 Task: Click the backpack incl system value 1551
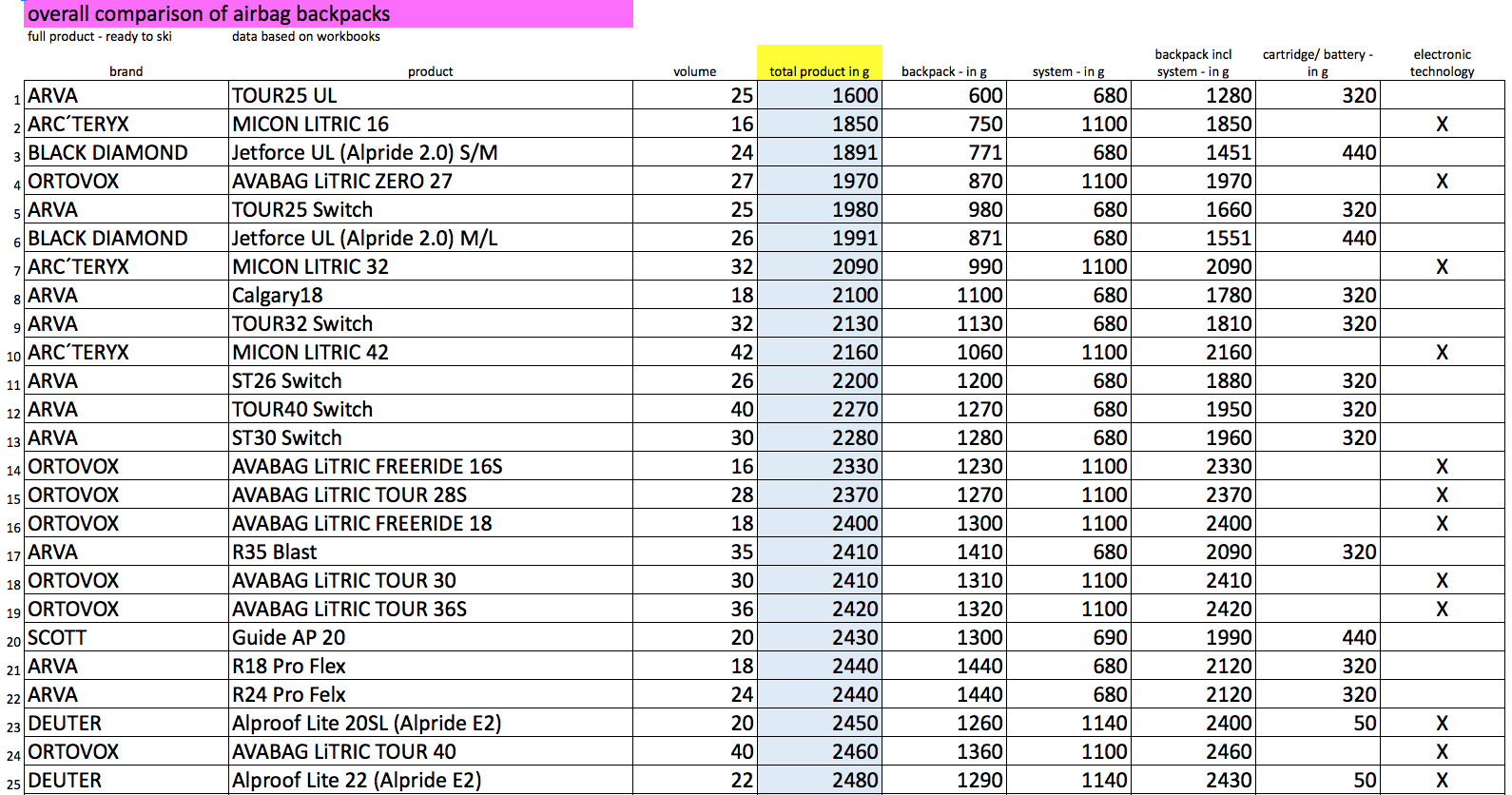(x=1229, y=238)
